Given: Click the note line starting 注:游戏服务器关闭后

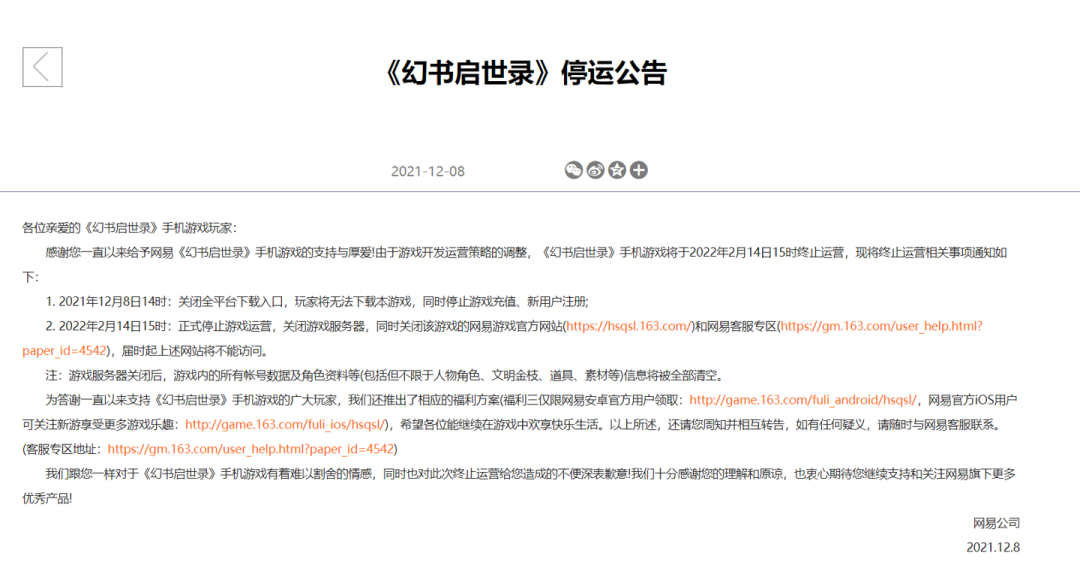Looking at the screenshot, I should click(x=384, y=375).
